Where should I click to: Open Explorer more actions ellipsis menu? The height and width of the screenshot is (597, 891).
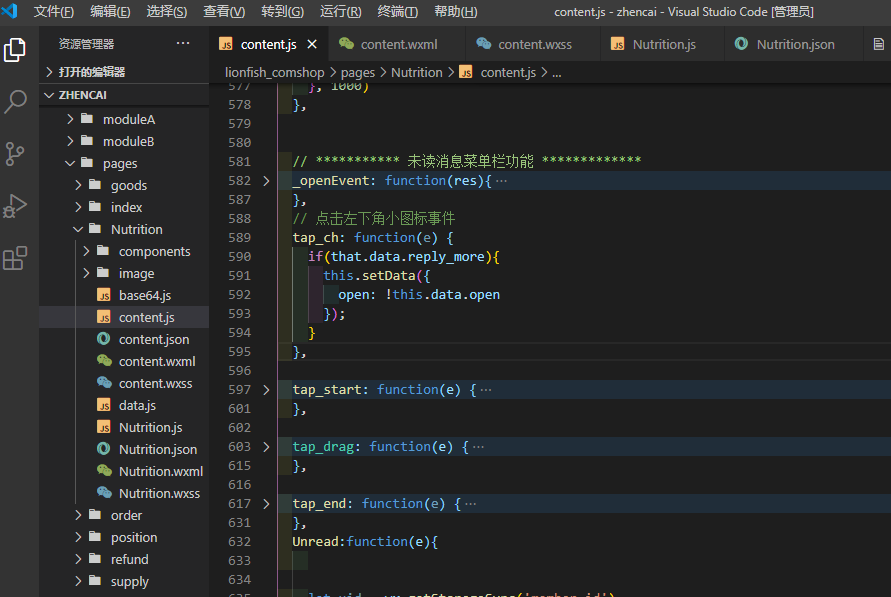(183, 43)
